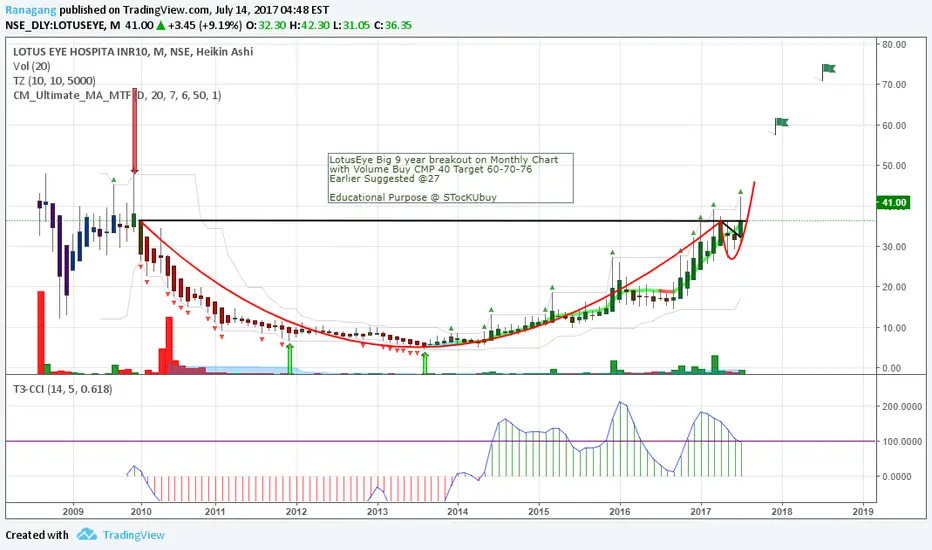The height and width of the screenshot is (550, 932).
Task: Select the T3-CCI (14, 5, 0.618) indicator label
Action: [62, 389]
